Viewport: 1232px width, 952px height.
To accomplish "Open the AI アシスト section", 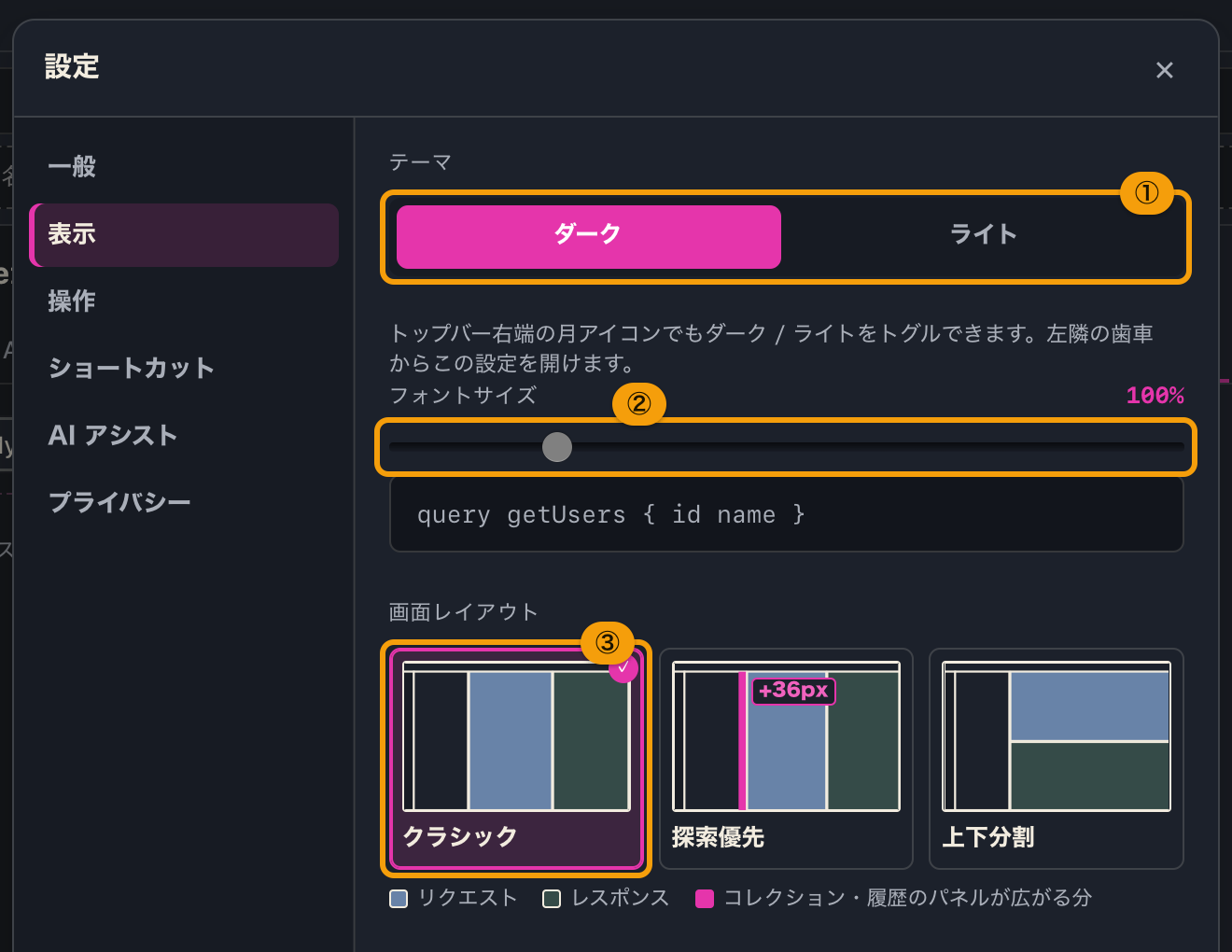I will [184, 436].
